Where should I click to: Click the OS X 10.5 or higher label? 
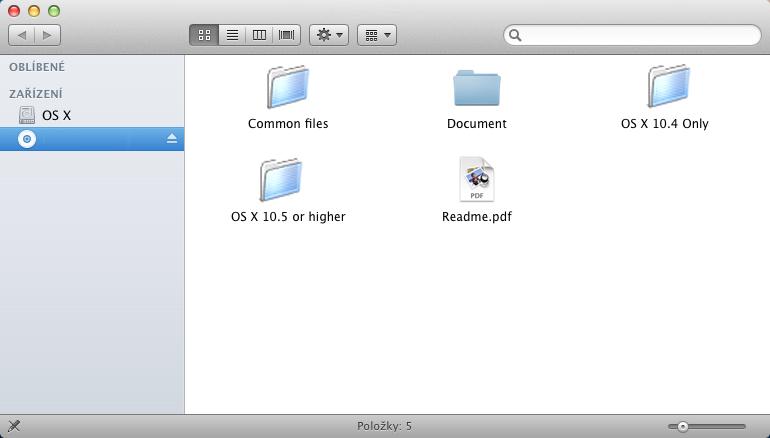coord(288,217)
